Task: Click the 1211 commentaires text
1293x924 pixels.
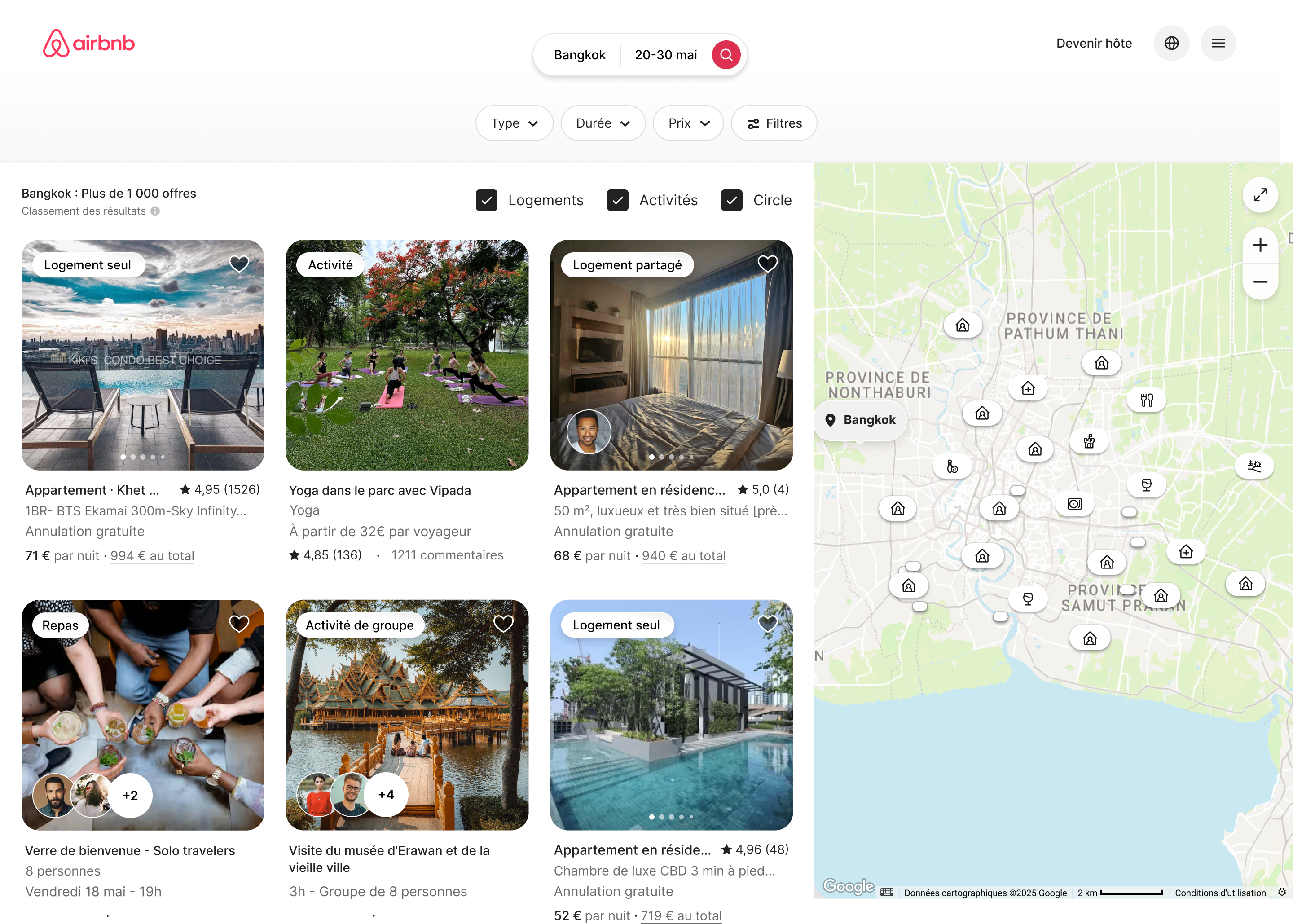Action: [x=447, y=555]
